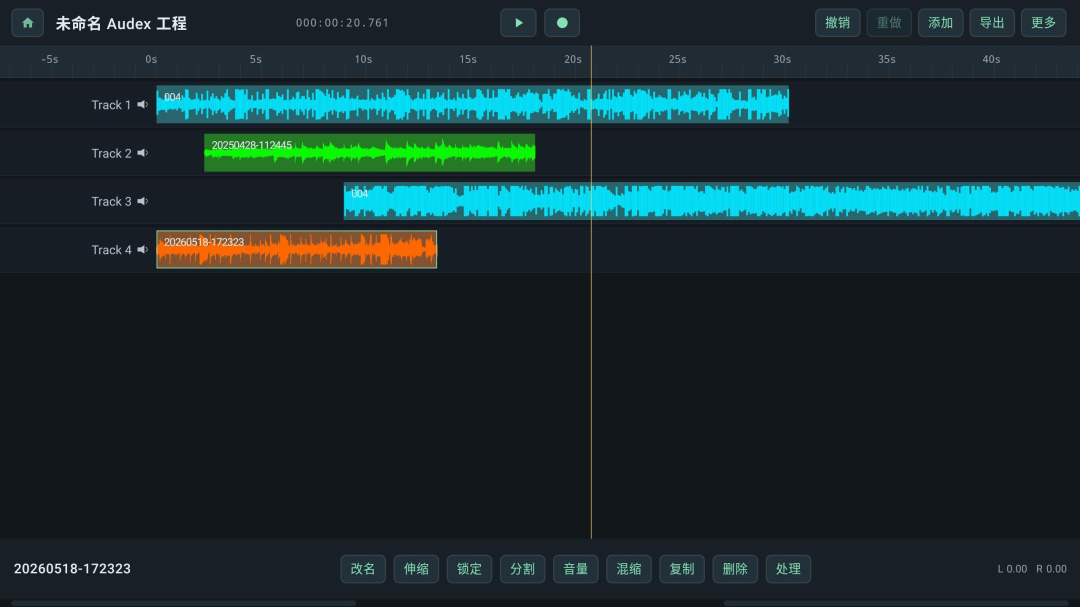Click the 撤销 (undo) button
The image size is (1080, 607).
(x=838, y=23)
